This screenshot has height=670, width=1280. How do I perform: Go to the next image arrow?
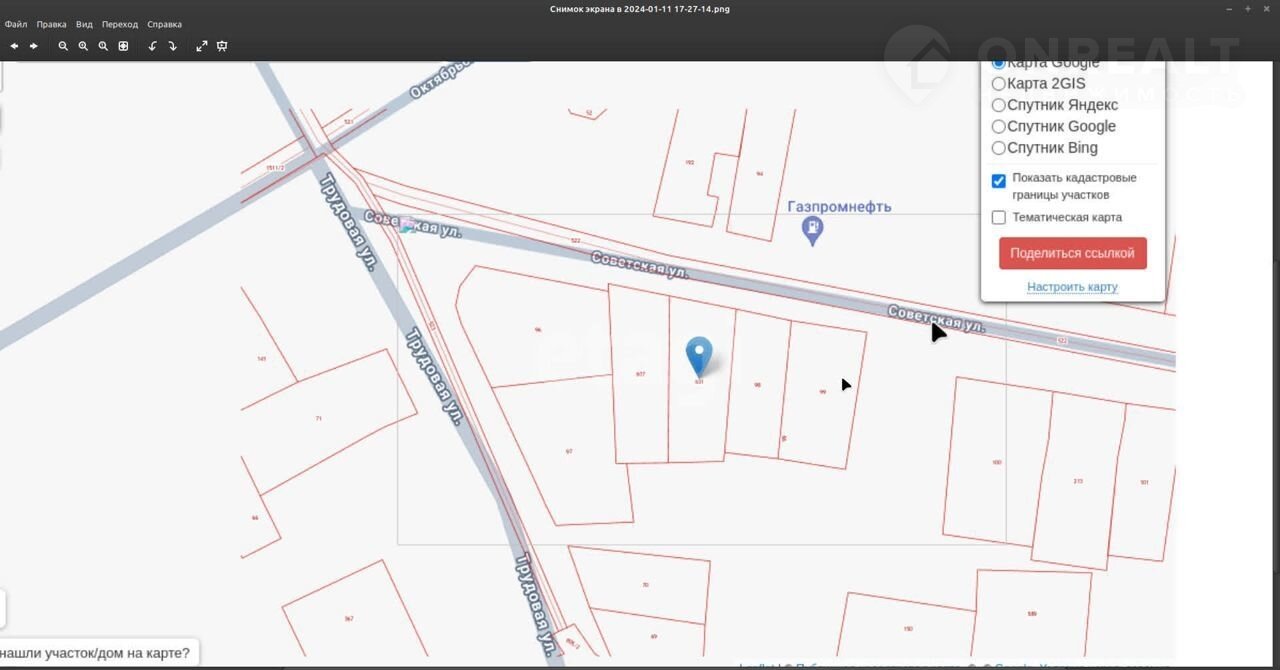pyautogui.click(x=33, y=46)
